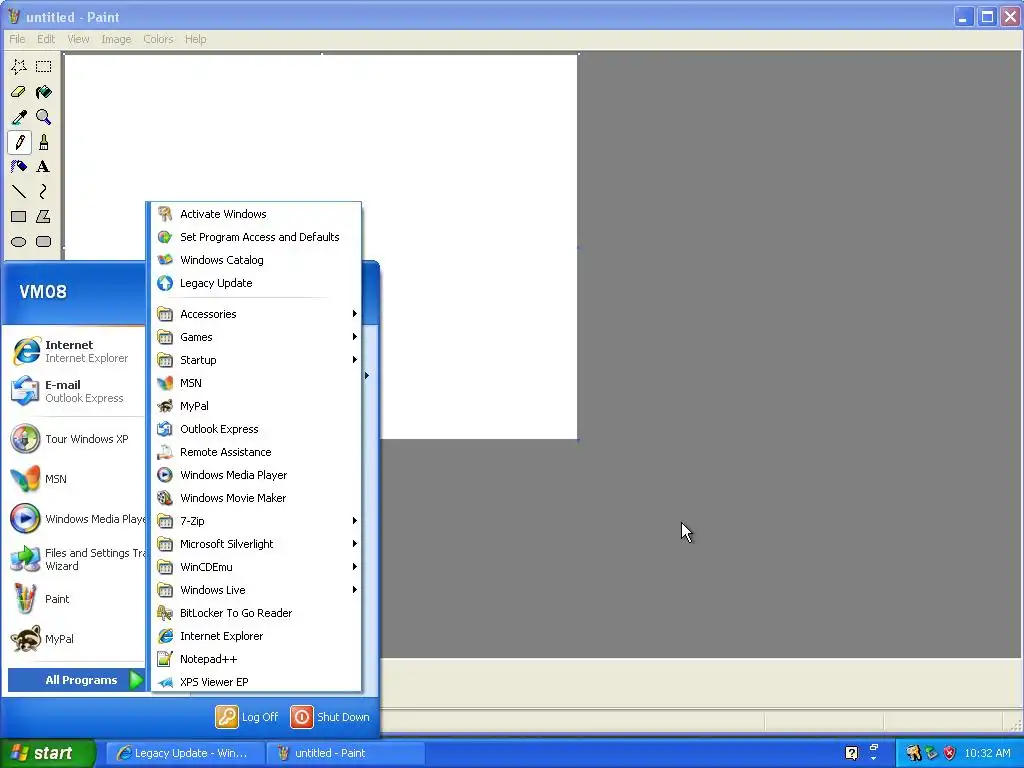Expand the Accessories submenu
The height and width of the screenshot is (768, 1024).
[257, 314]
